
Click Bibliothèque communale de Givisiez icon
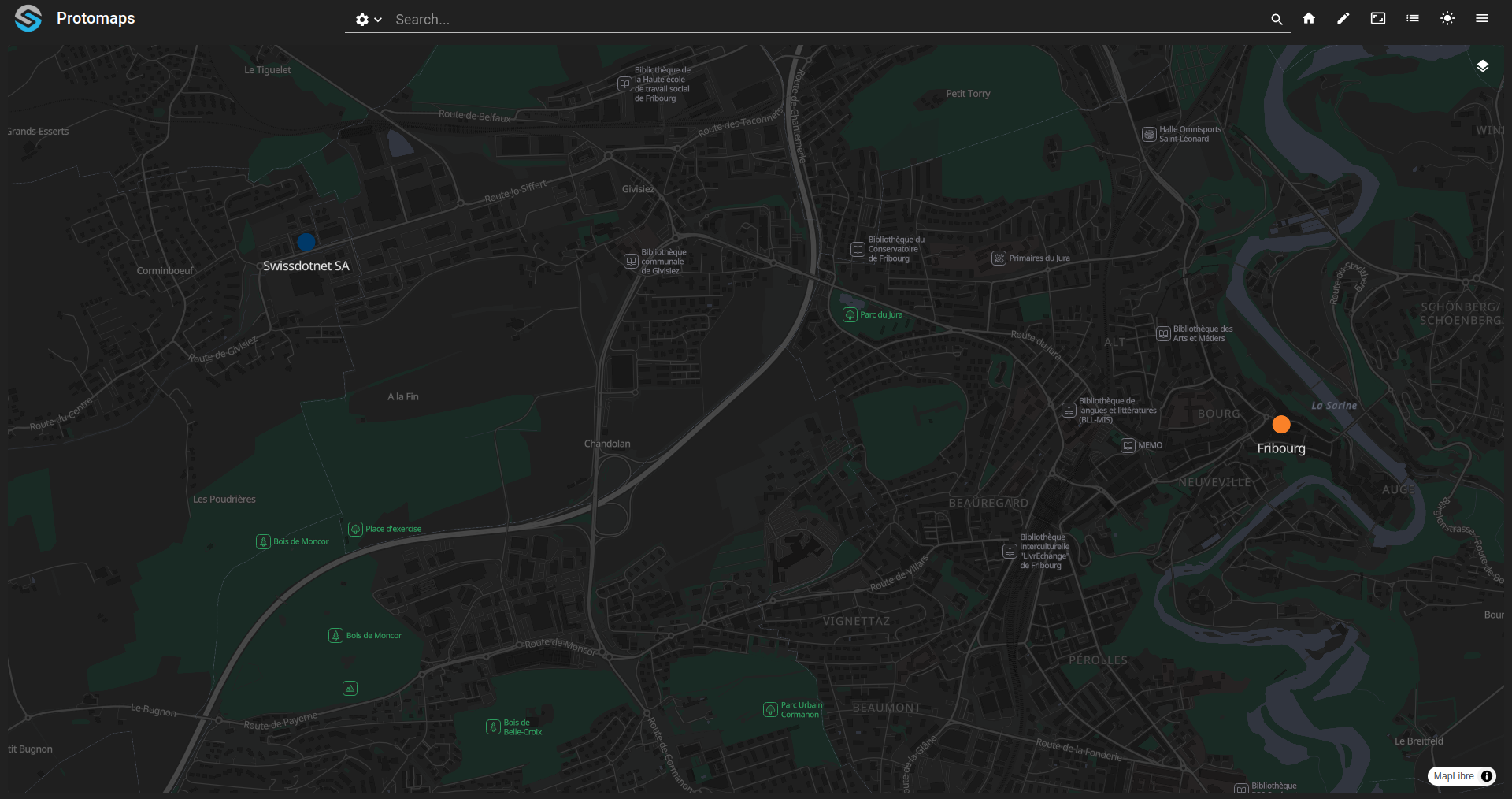coord(631,262)
